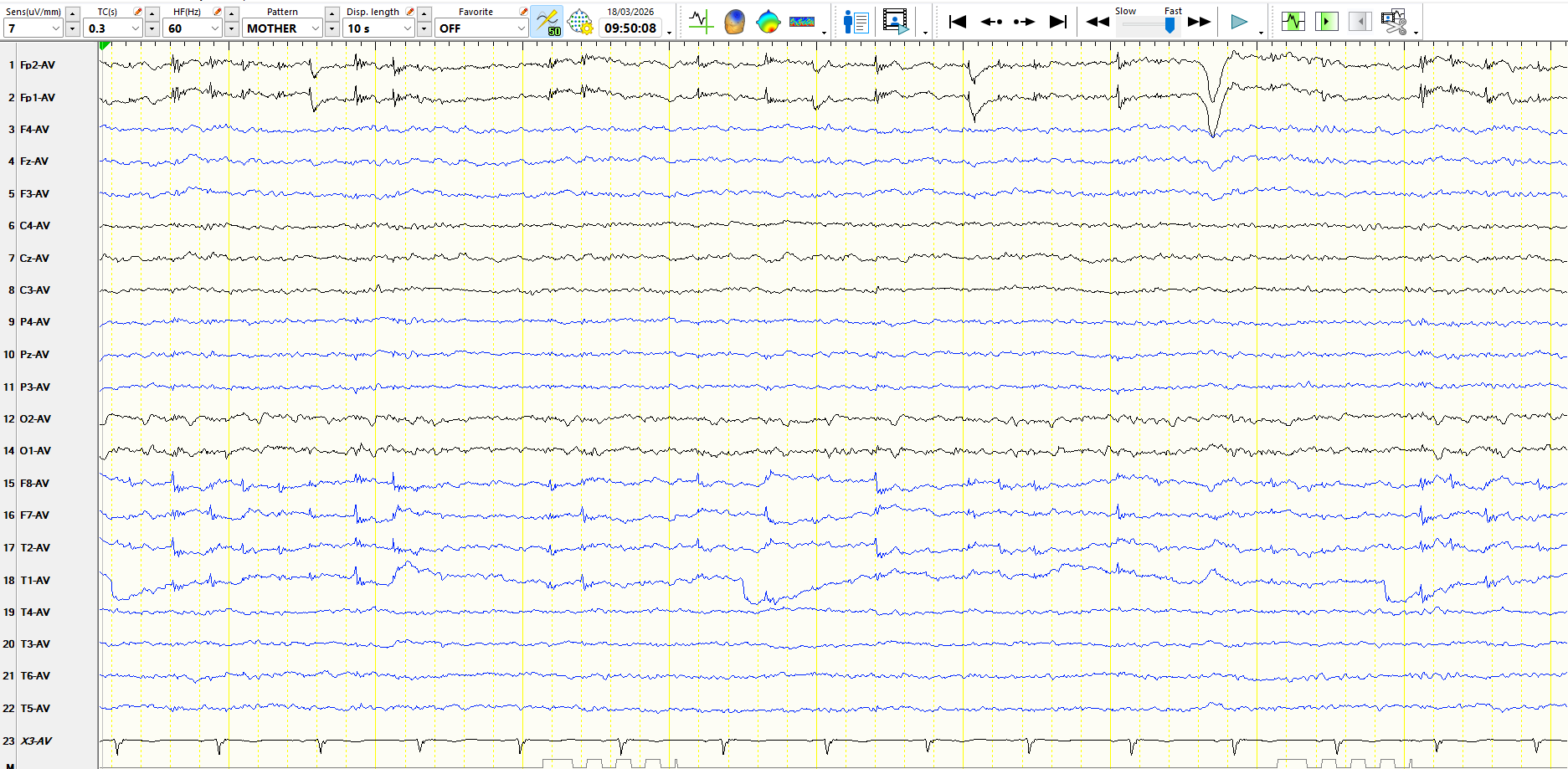The height and width of the screenshot is (769, 1568).
Task: Activate the waveform measurement cursor tool
Action: (701, 22)
